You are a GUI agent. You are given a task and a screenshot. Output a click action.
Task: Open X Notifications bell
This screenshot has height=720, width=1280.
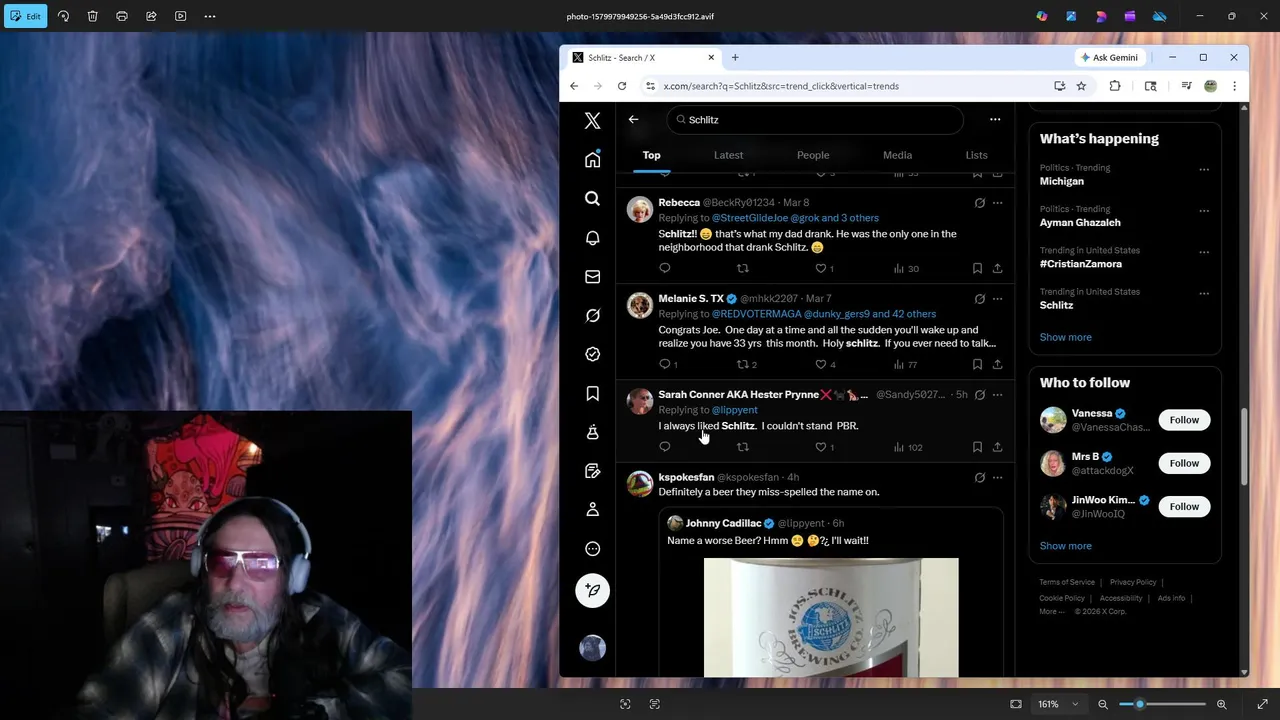[x=592, y=238]
